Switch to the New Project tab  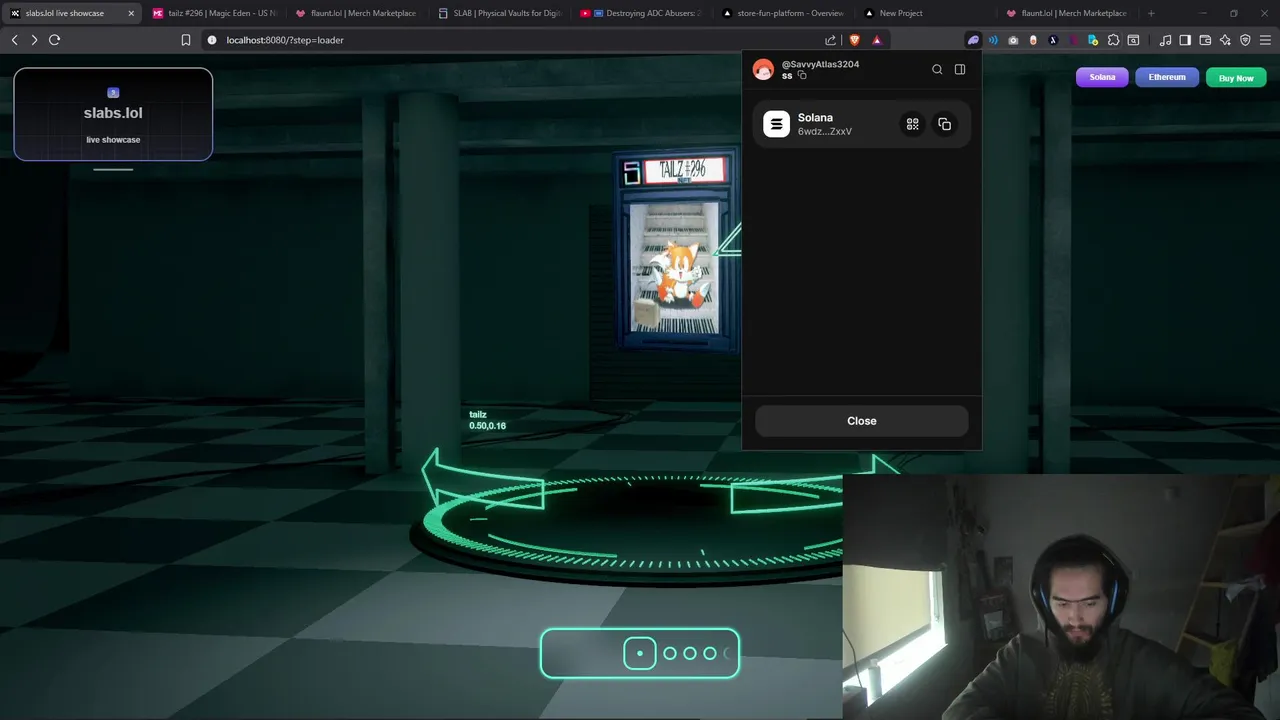pos(927,13)
